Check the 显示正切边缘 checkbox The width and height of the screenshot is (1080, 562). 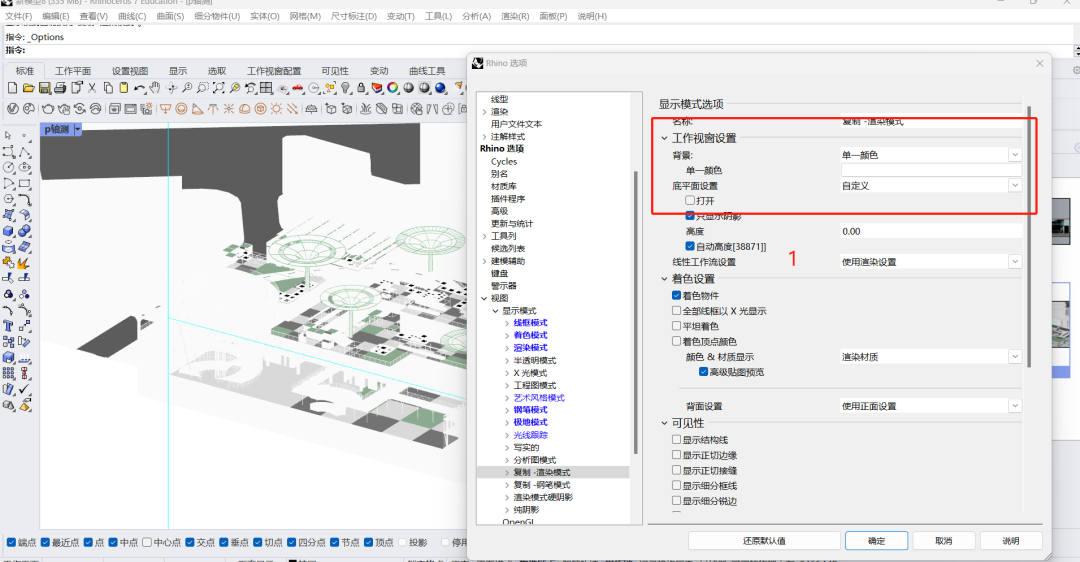point(676,455)
